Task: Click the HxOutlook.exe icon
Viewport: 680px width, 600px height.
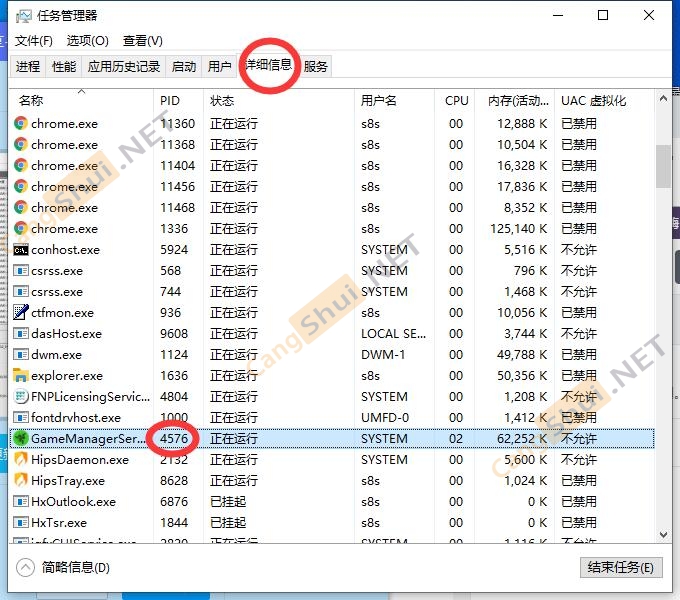Action: [x=21, y=502]
